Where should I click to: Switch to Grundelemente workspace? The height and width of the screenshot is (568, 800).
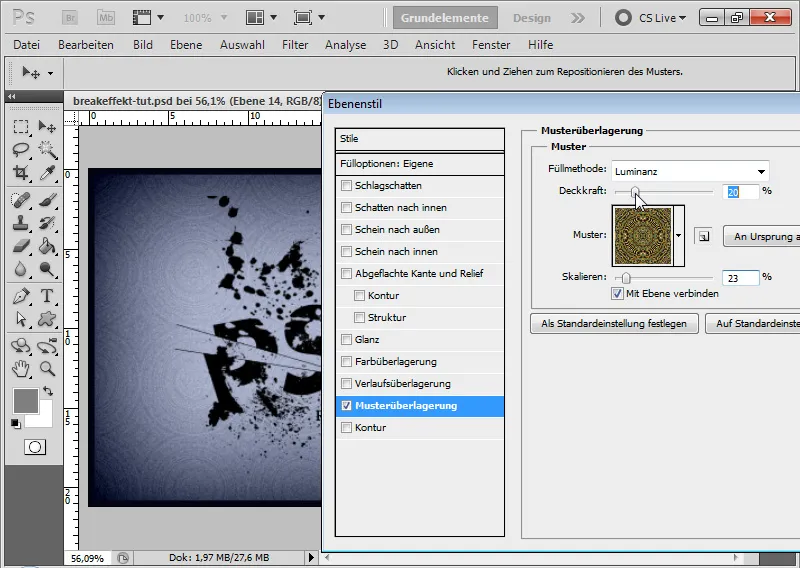(445, 18)
